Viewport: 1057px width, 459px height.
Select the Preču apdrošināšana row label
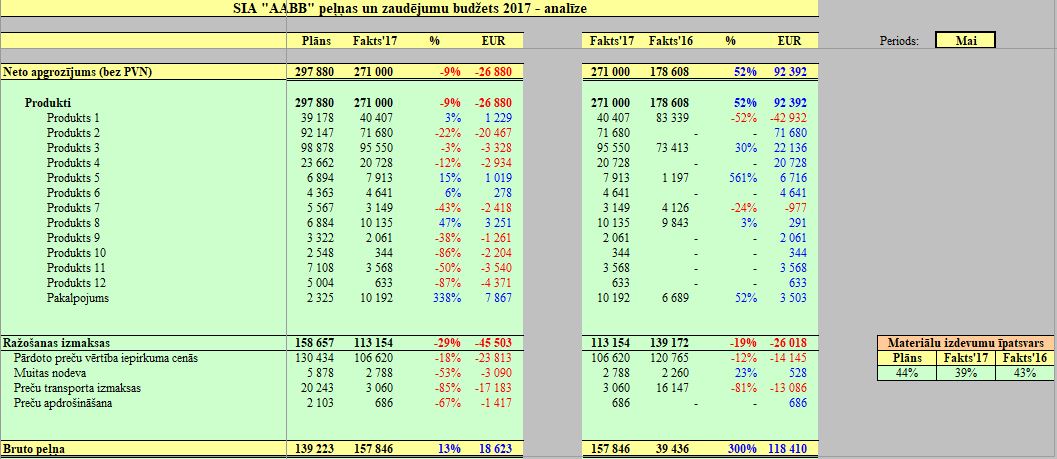[63, 403]
